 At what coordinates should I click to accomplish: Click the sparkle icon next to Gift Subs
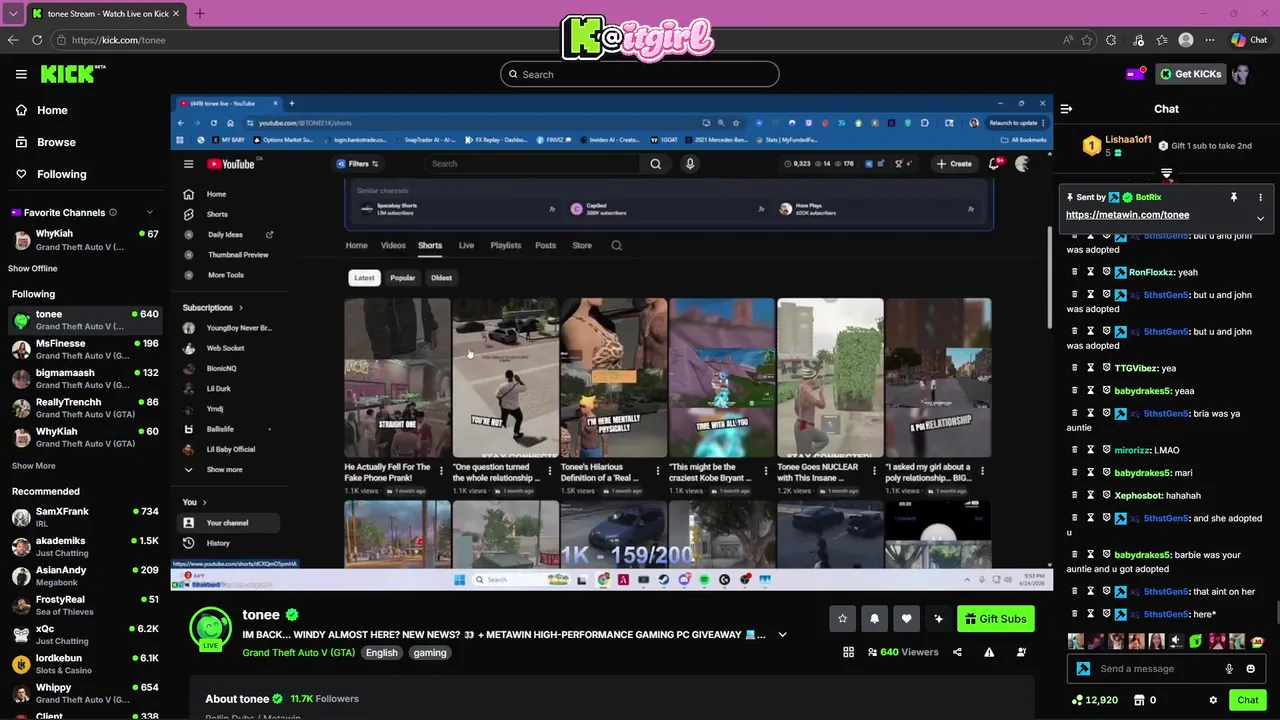pyautogui.click(x=938, y=619)
